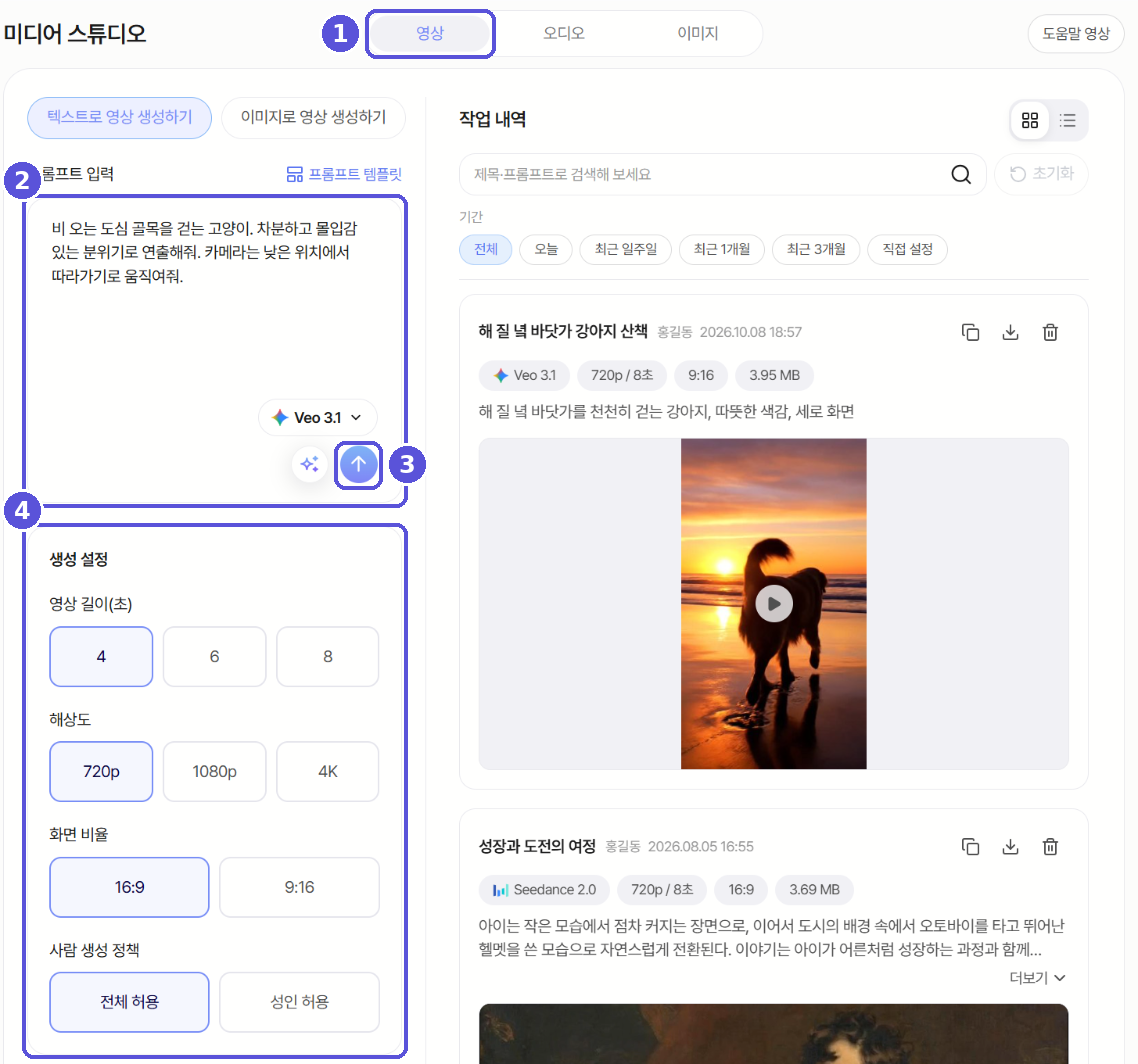Click the AI prompt enhance sparkle icon
The width and height of the screenshot is (1138, 1064).
point(310,465)
